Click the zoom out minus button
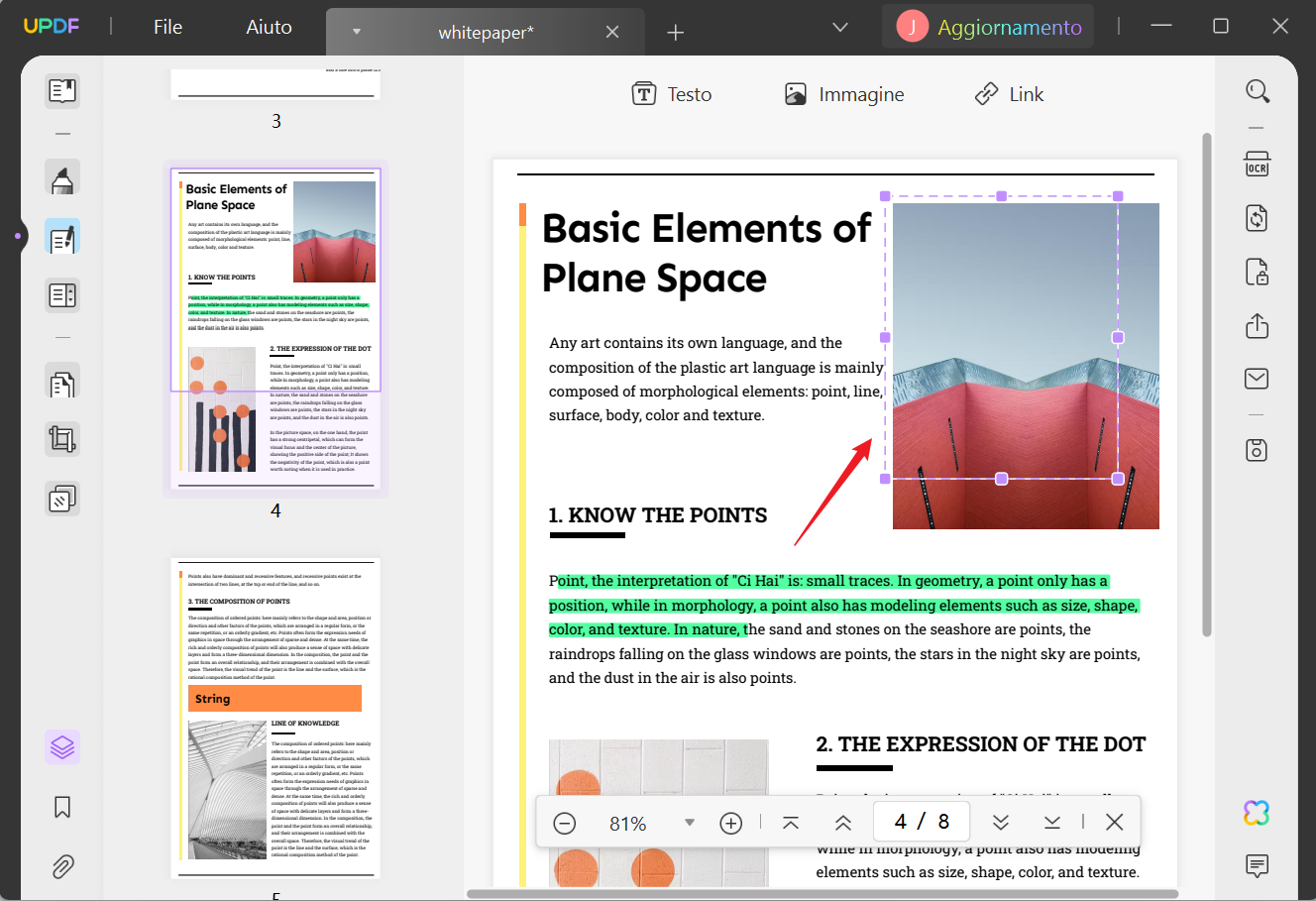This screenshot has width=1316, height=901. pyautogui.click(x=565, y=823)
